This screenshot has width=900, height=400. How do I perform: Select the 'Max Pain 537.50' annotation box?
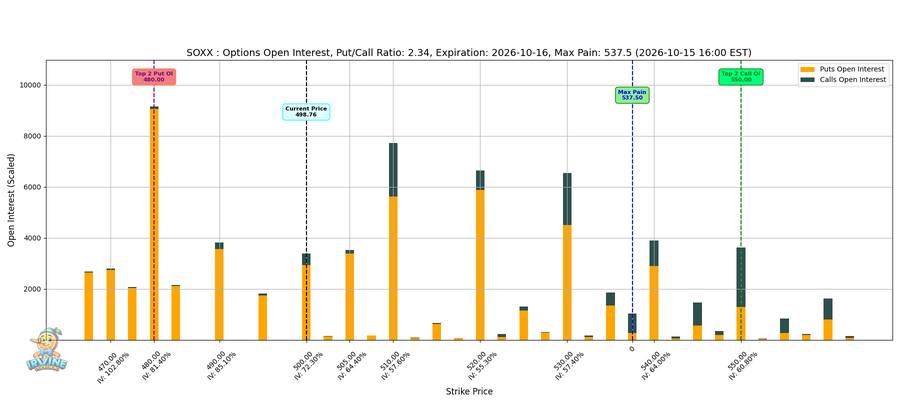coord(632,95)
